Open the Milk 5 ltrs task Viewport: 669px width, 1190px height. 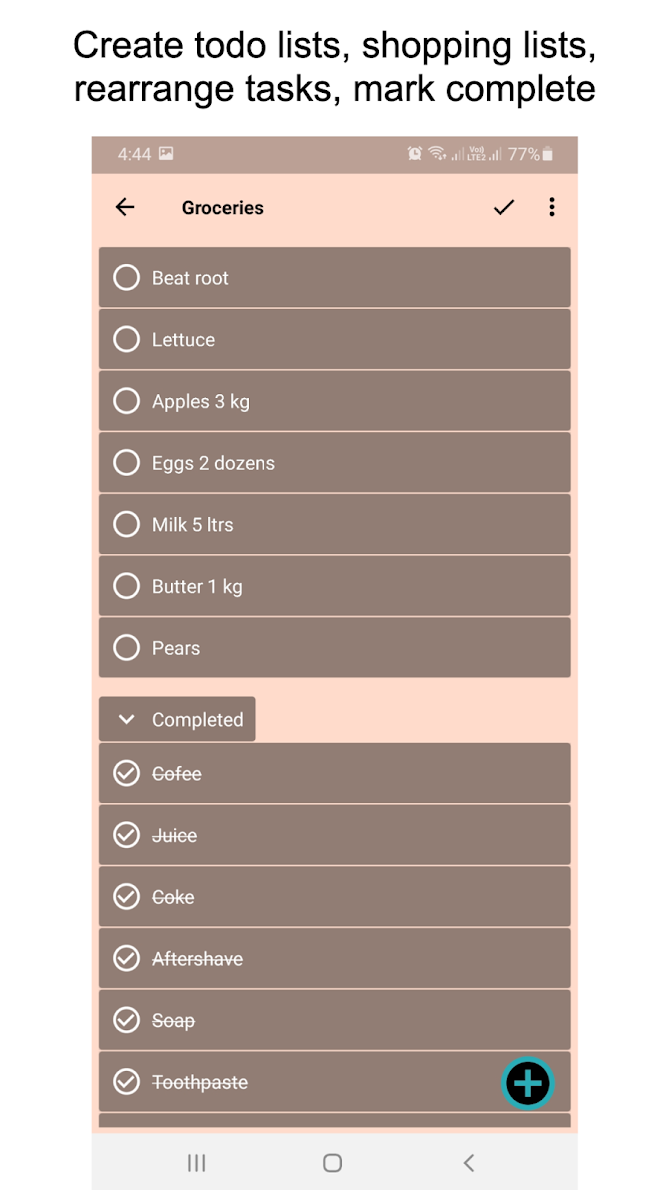click(x=192, y=525)
